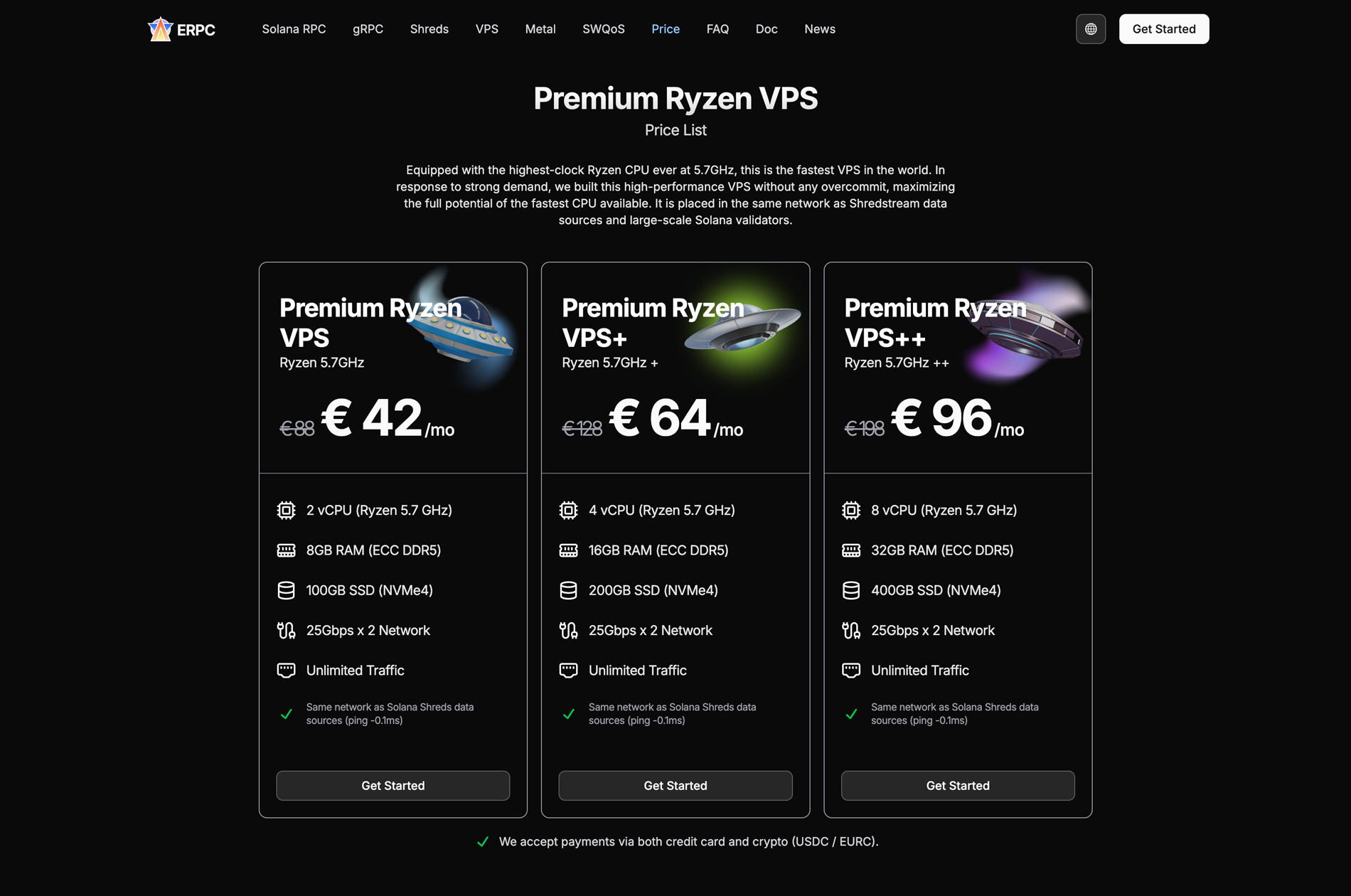Click the ERPC logo icon
Viewport: 1351px width, 896px height.
click(x=161, y=28)
